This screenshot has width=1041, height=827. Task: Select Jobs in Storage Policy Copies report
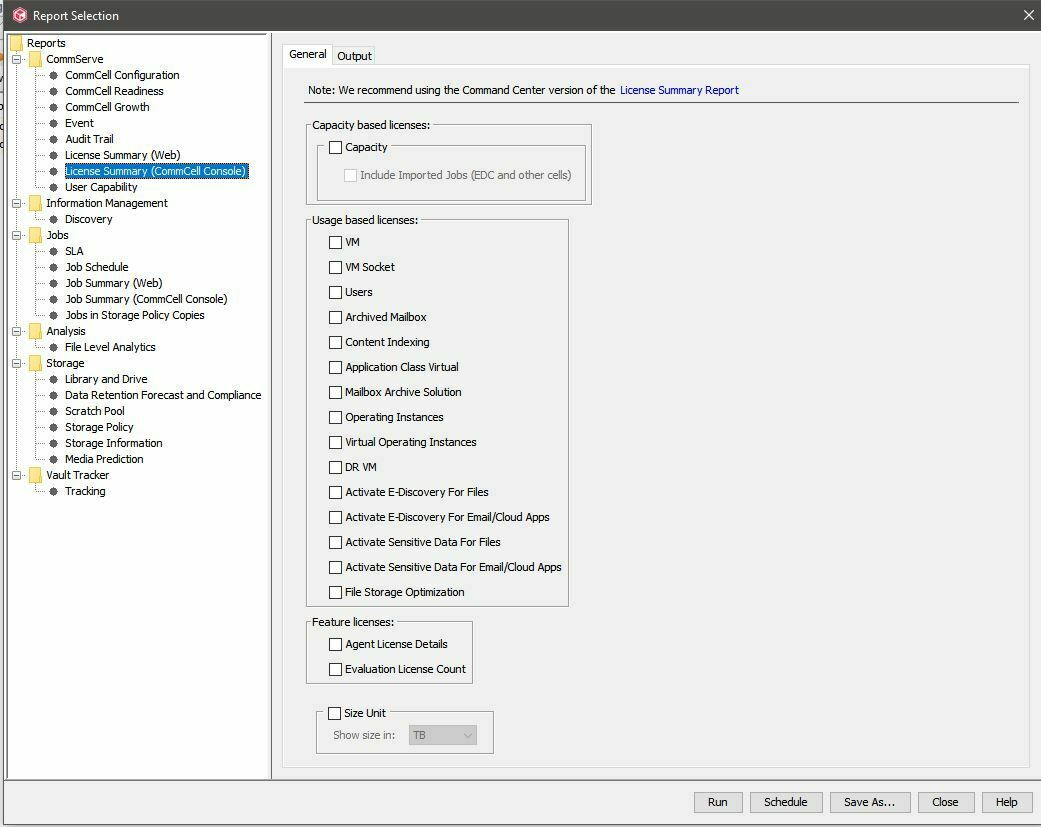click(135, 315)
